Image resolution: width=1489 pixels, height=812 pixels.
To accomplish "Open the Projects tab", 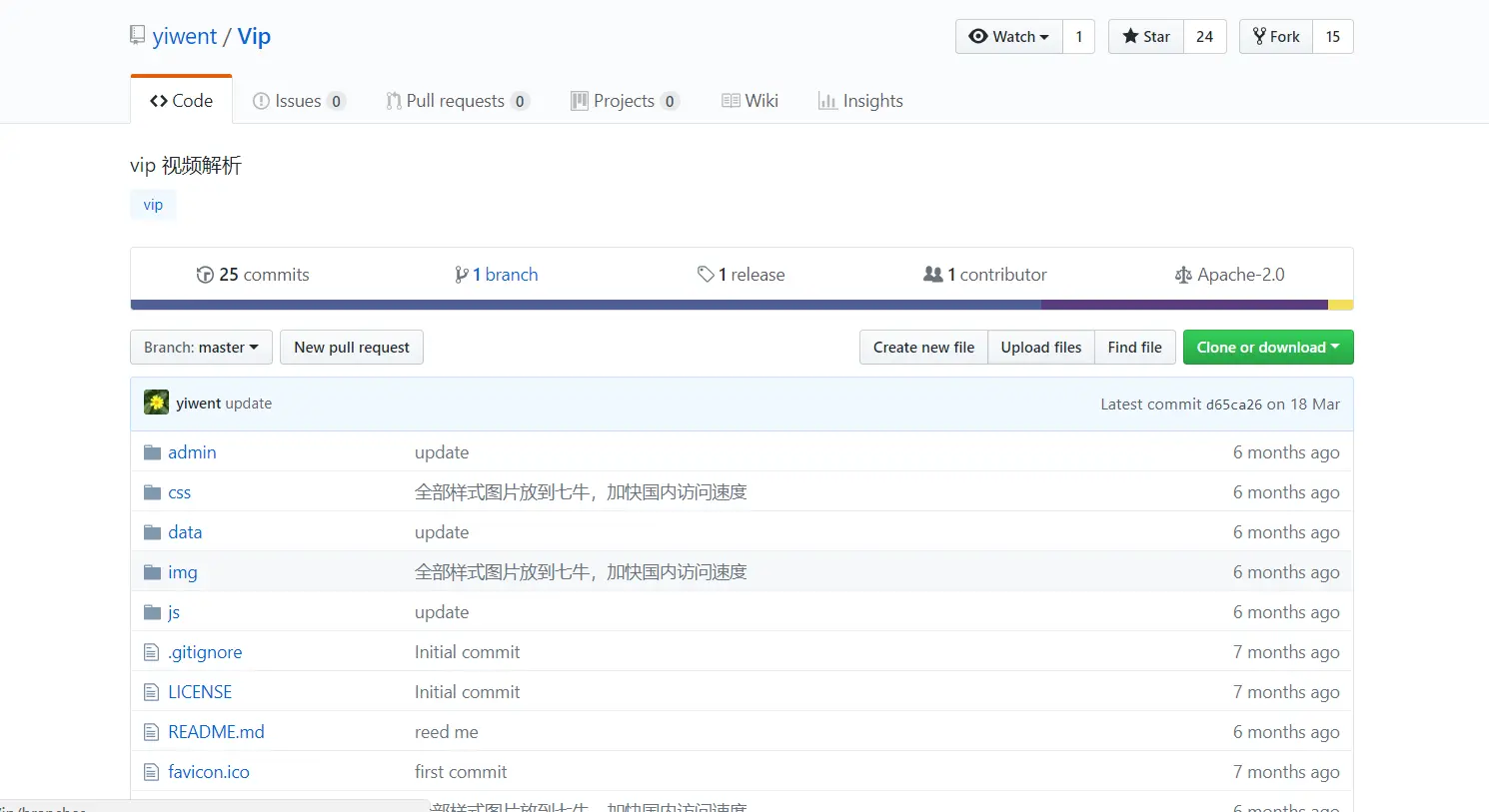I will click(x=625, y=101).
